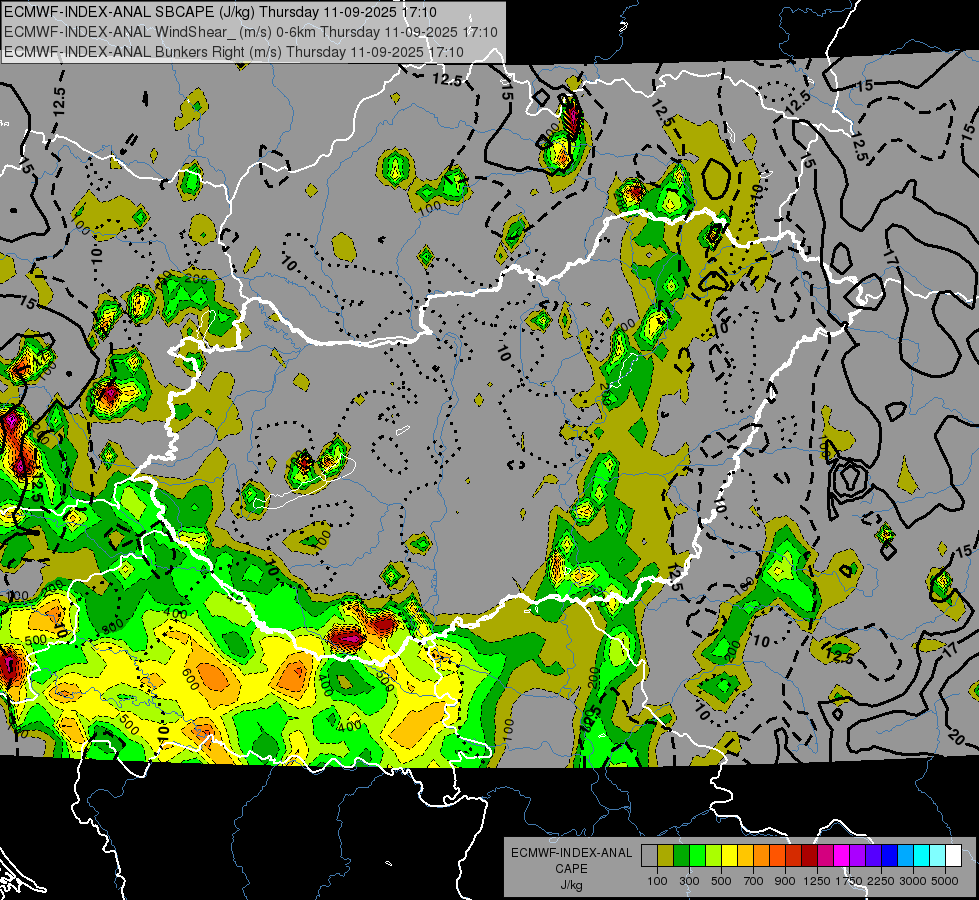Viewport: 979px width, 900px height.
Task: Pick the dark red legend swatch
Action: [x=810, y=855]
